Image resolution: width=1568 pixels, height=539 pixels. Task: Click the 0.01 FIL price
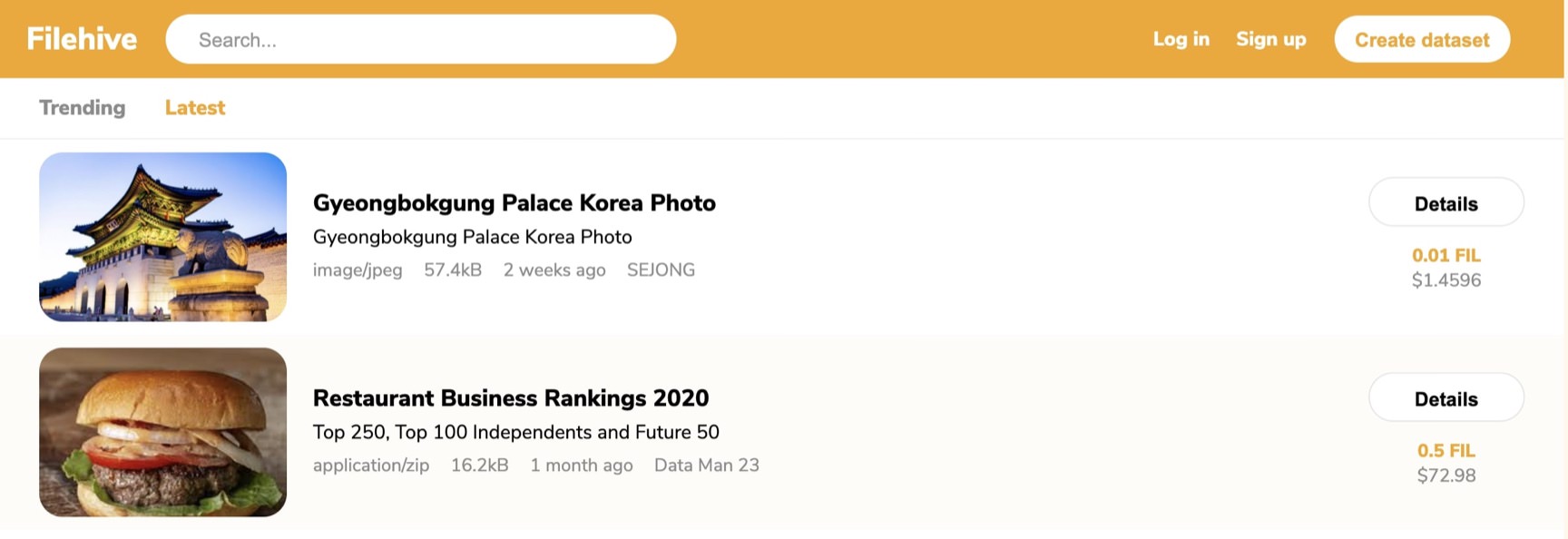1445,256
